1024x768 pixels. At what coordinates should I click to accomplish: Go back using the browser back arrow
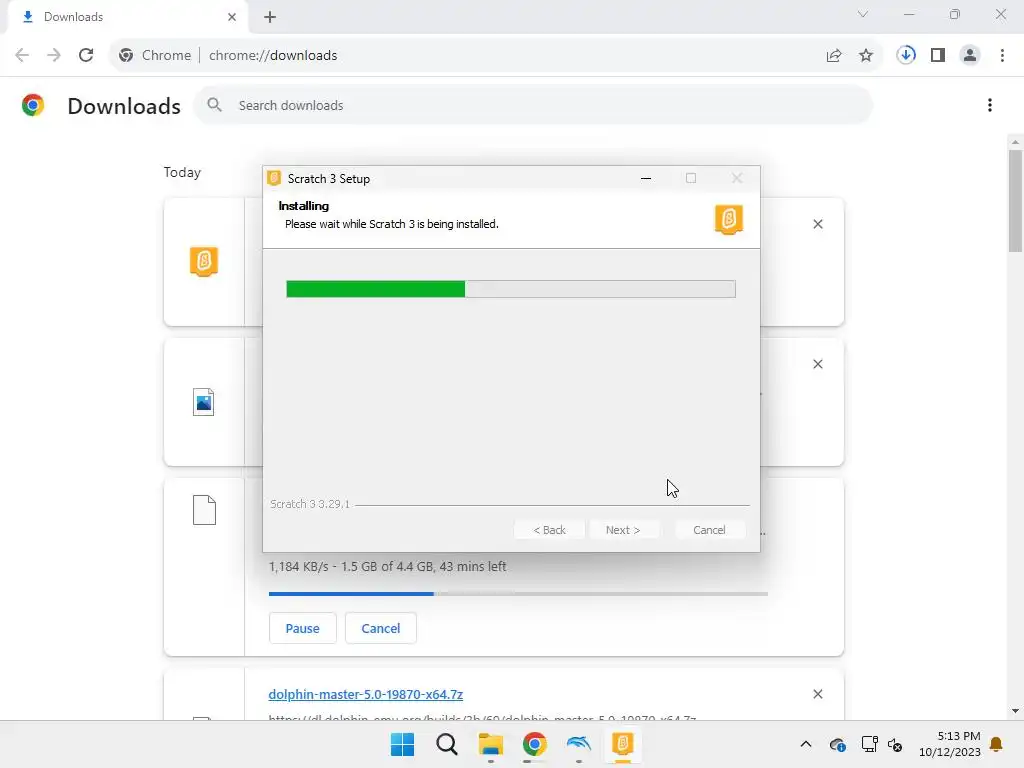pyautogui.click(x=22, y=55)
